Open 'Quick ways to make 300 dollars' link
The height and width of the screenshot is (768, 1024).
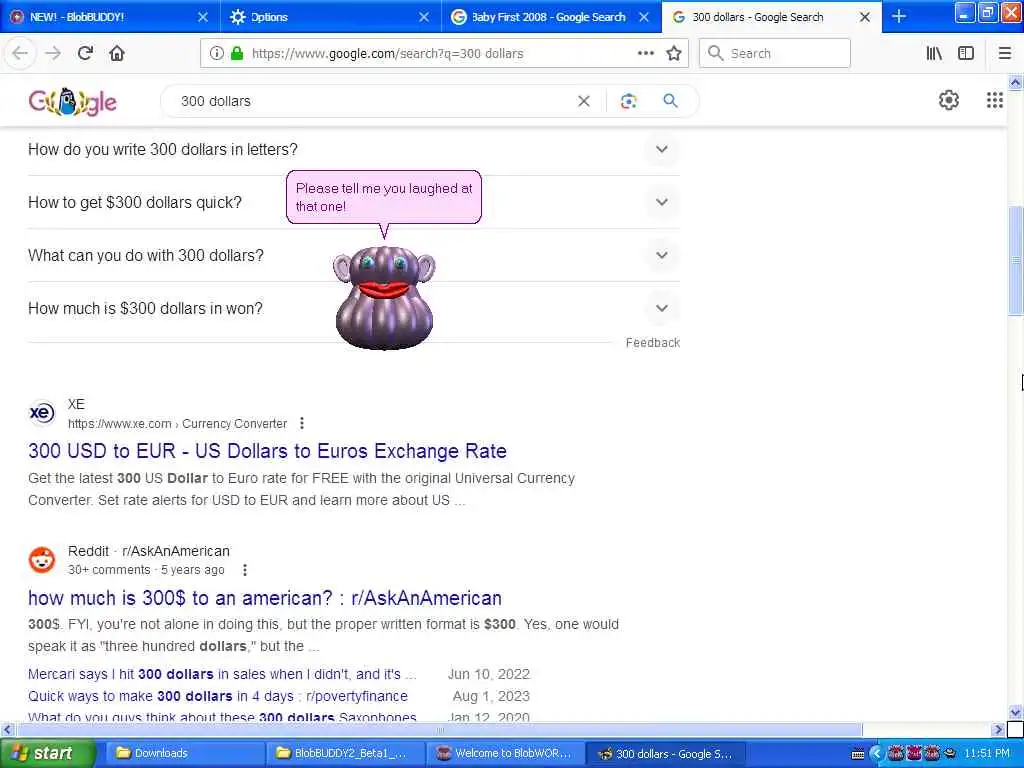pos(217,696)
